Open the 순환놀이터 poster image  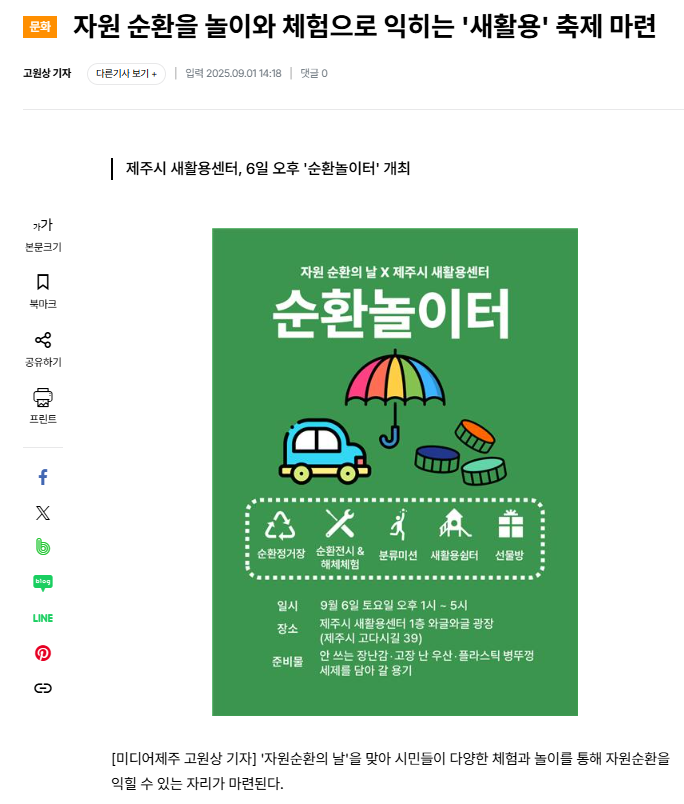pos(395,472)
